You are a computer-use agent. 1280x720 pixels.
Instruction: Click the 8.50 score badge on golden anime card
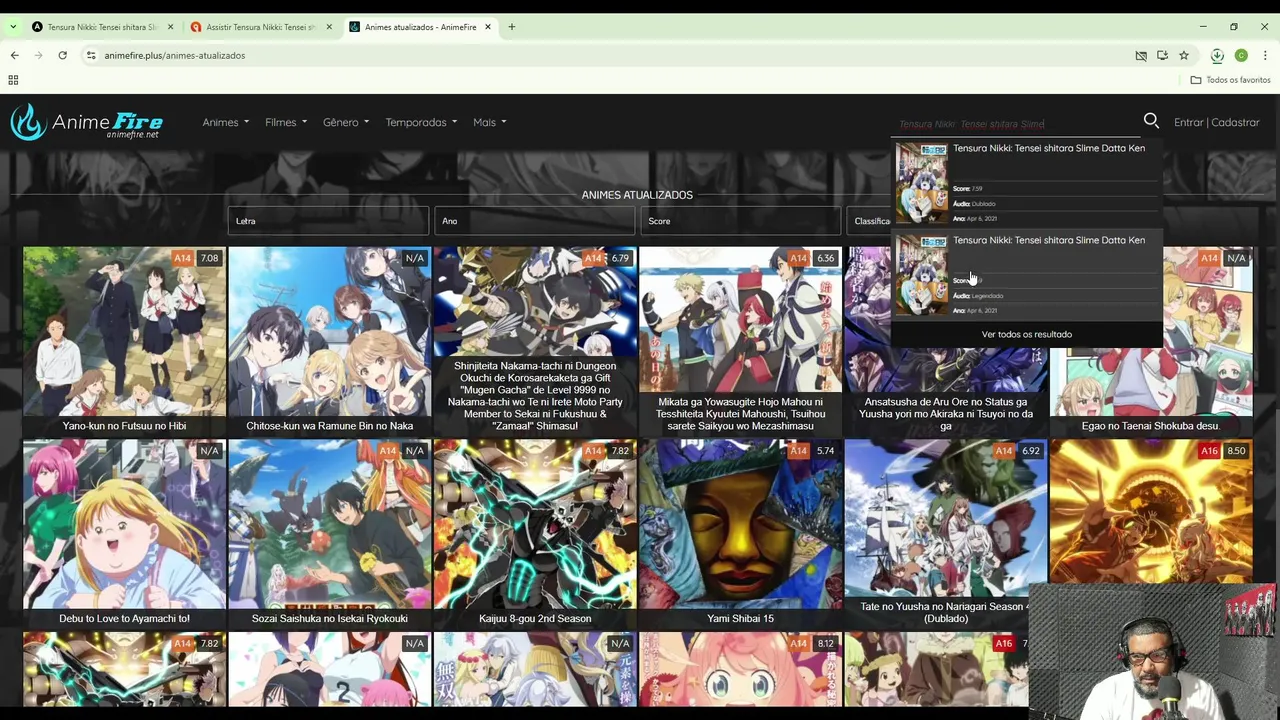click(1236, 451)
